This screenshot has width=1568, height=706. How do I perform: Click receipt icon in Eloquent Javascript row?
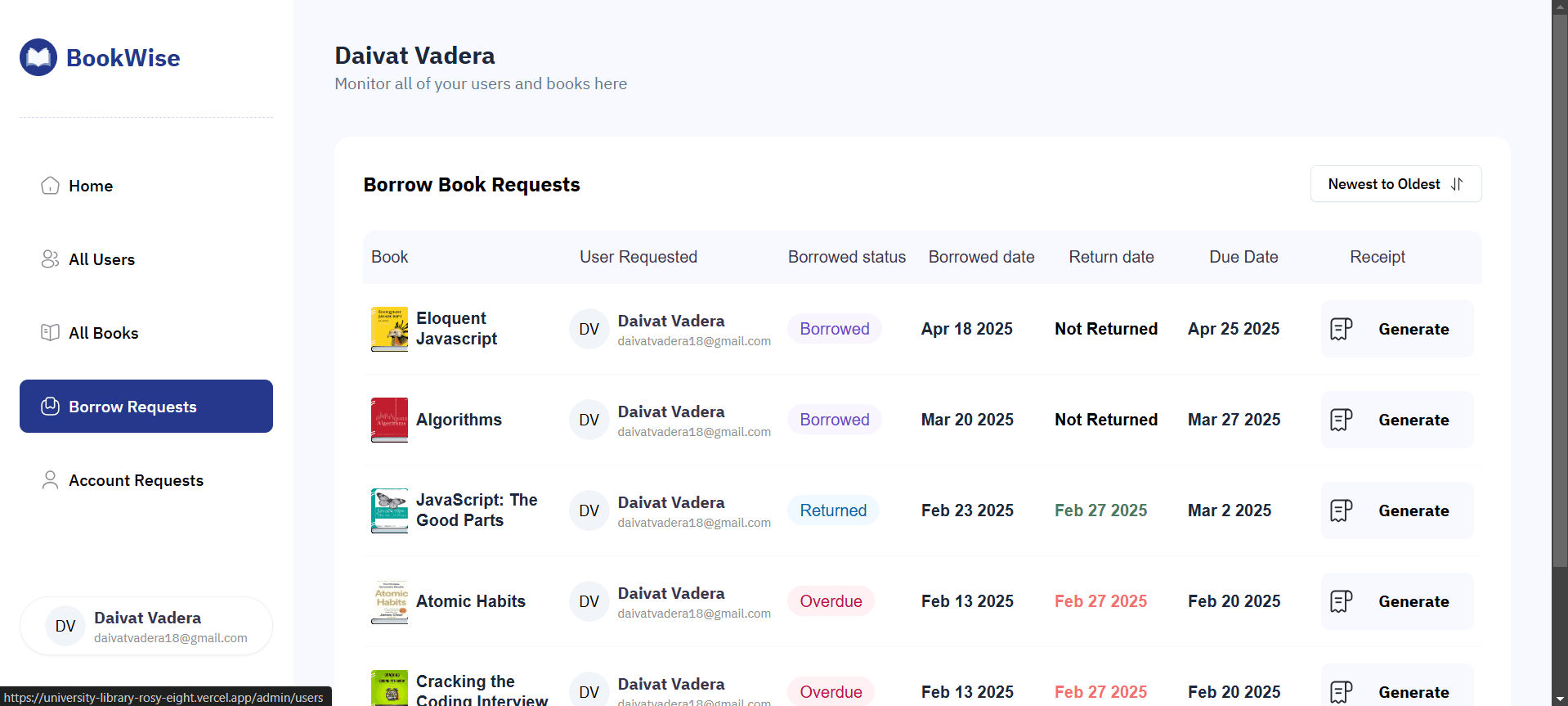tap(1341, 329)
